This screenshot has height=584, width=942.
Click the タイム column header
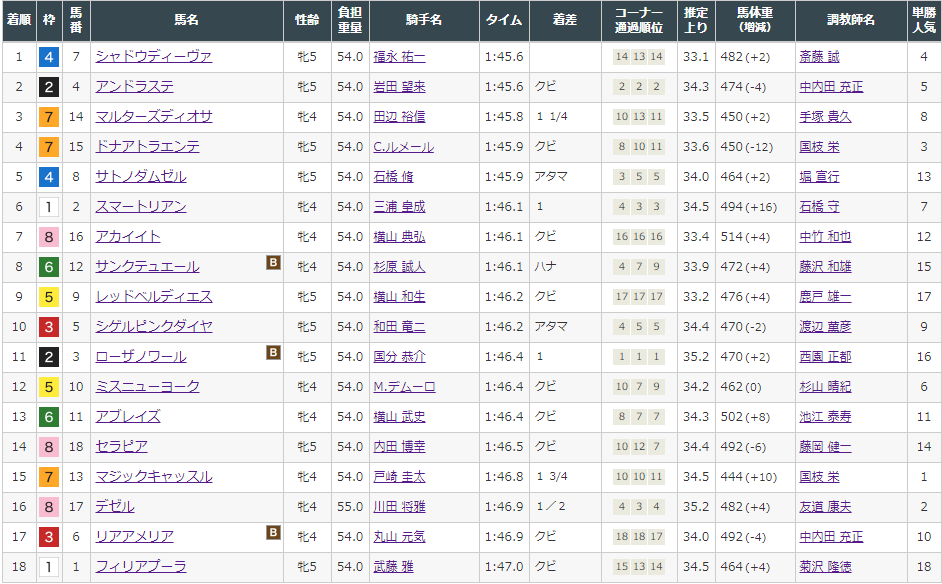(505, 20)
